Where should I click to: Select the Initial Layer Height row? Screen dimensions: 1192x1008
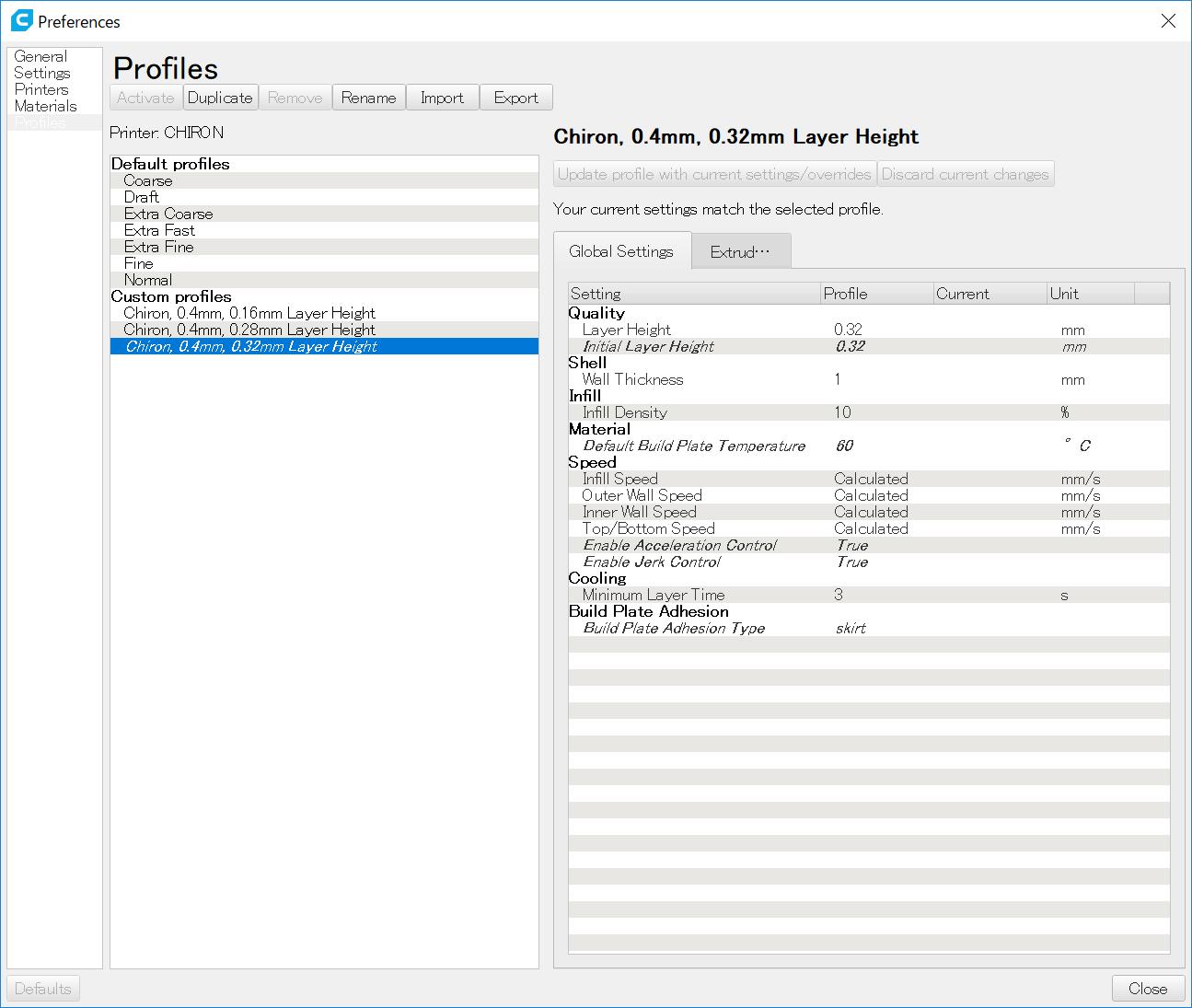[869, 346]
